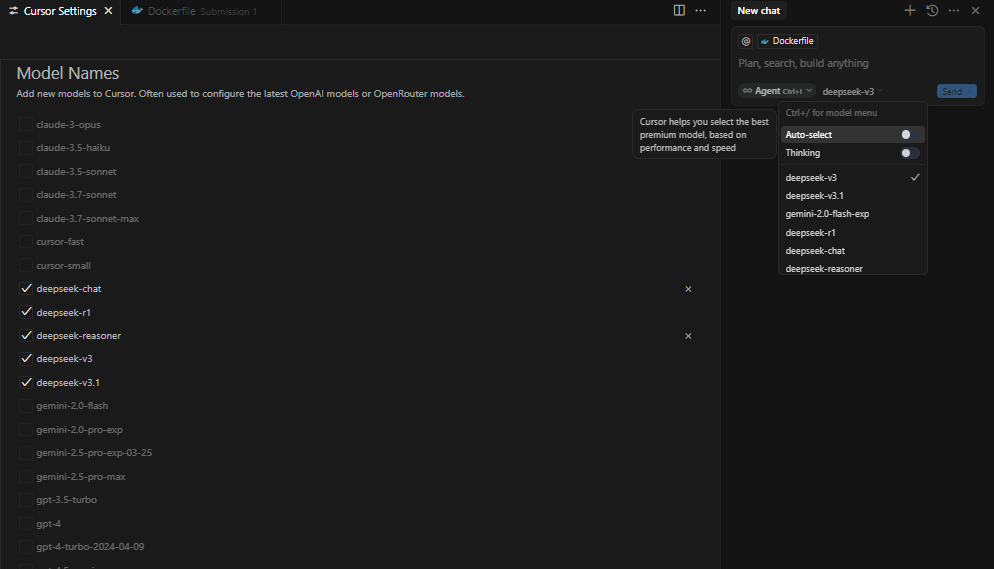Click the Cursor Settings tab icon
Viewport: 994px width, 569px height.
tap(13, 11)
